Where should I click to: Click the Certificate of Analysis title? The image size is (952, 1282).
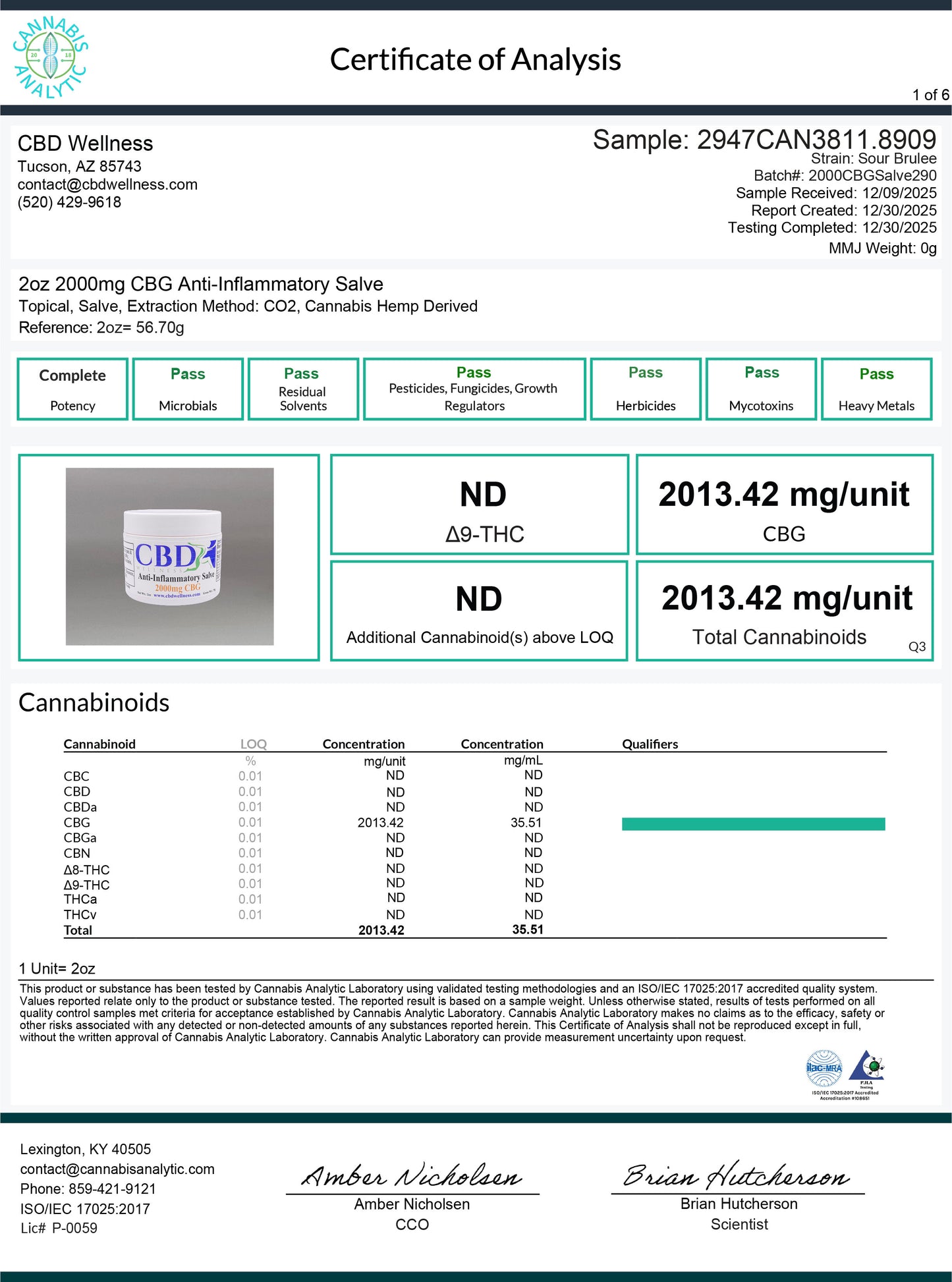(475, 59)
